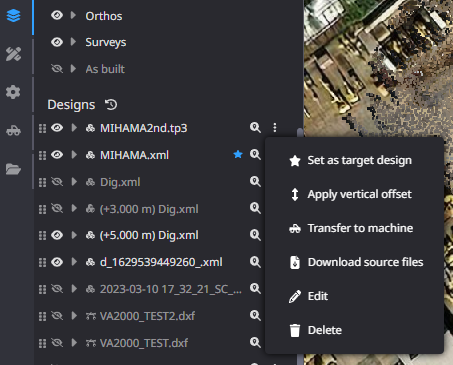The height and width of the screenshot is (365, 453).
Task: Hide the MIHAMA2nd.tp3 design
Action: coord(57,128)
